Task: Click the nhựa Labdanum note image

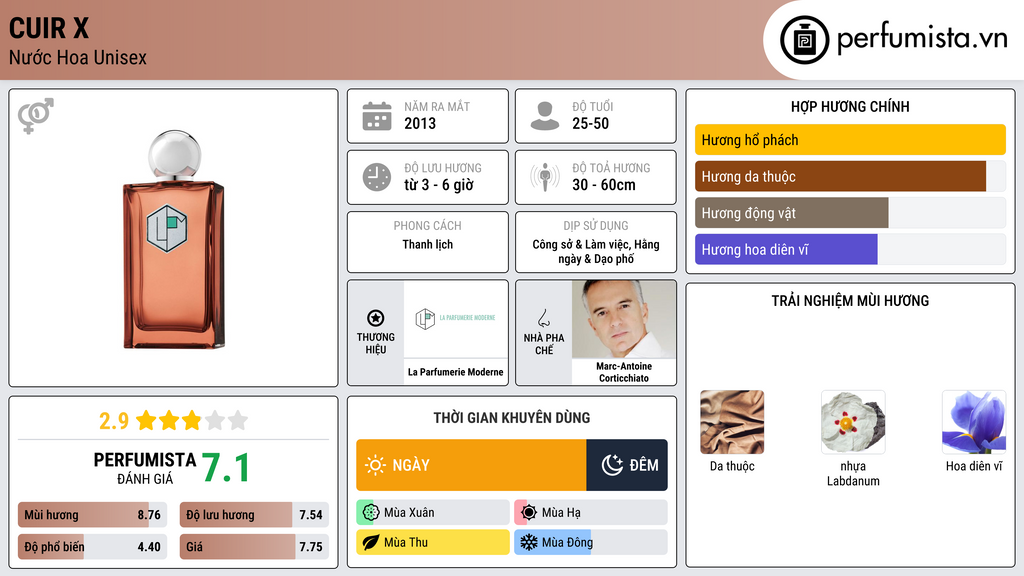Action: 853,422
